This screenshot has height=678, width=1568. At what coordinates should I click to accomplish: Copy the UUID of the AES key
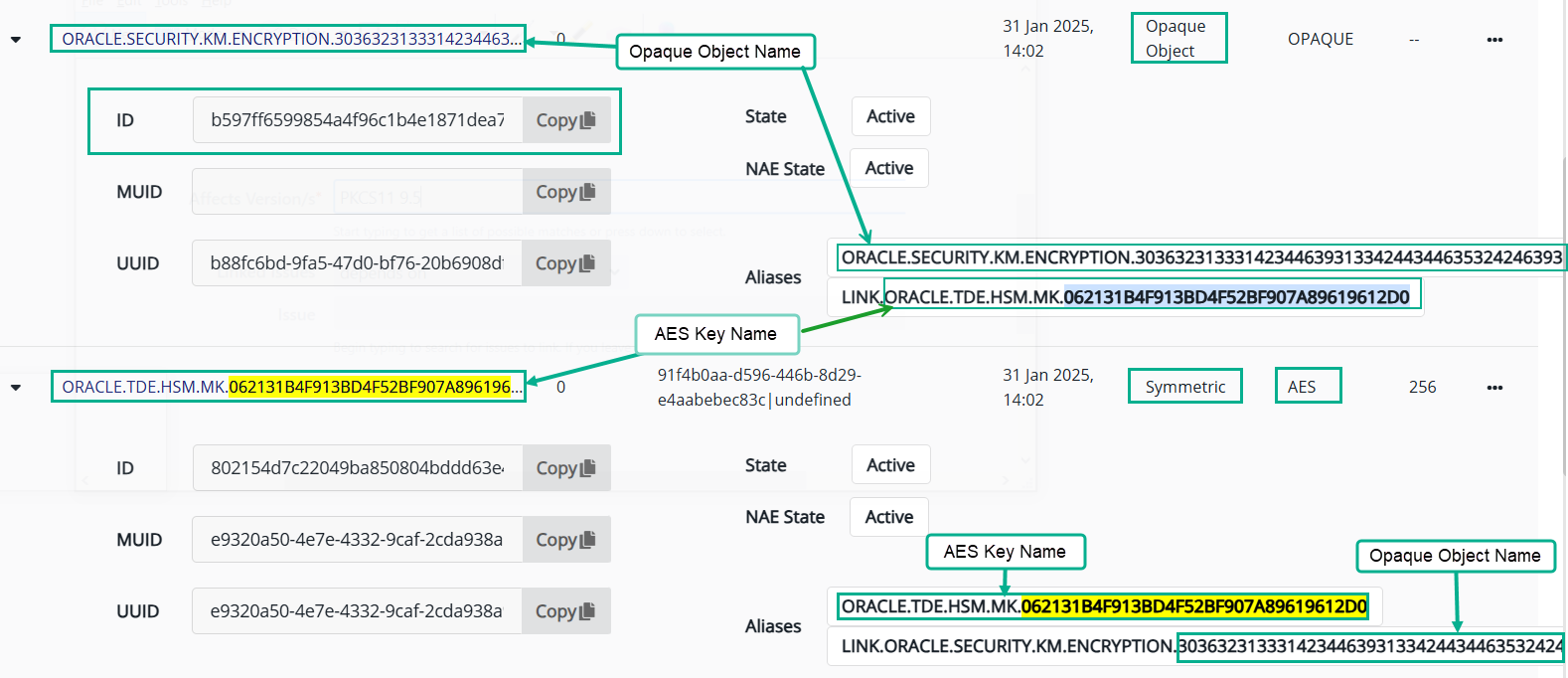pos(565,611)
